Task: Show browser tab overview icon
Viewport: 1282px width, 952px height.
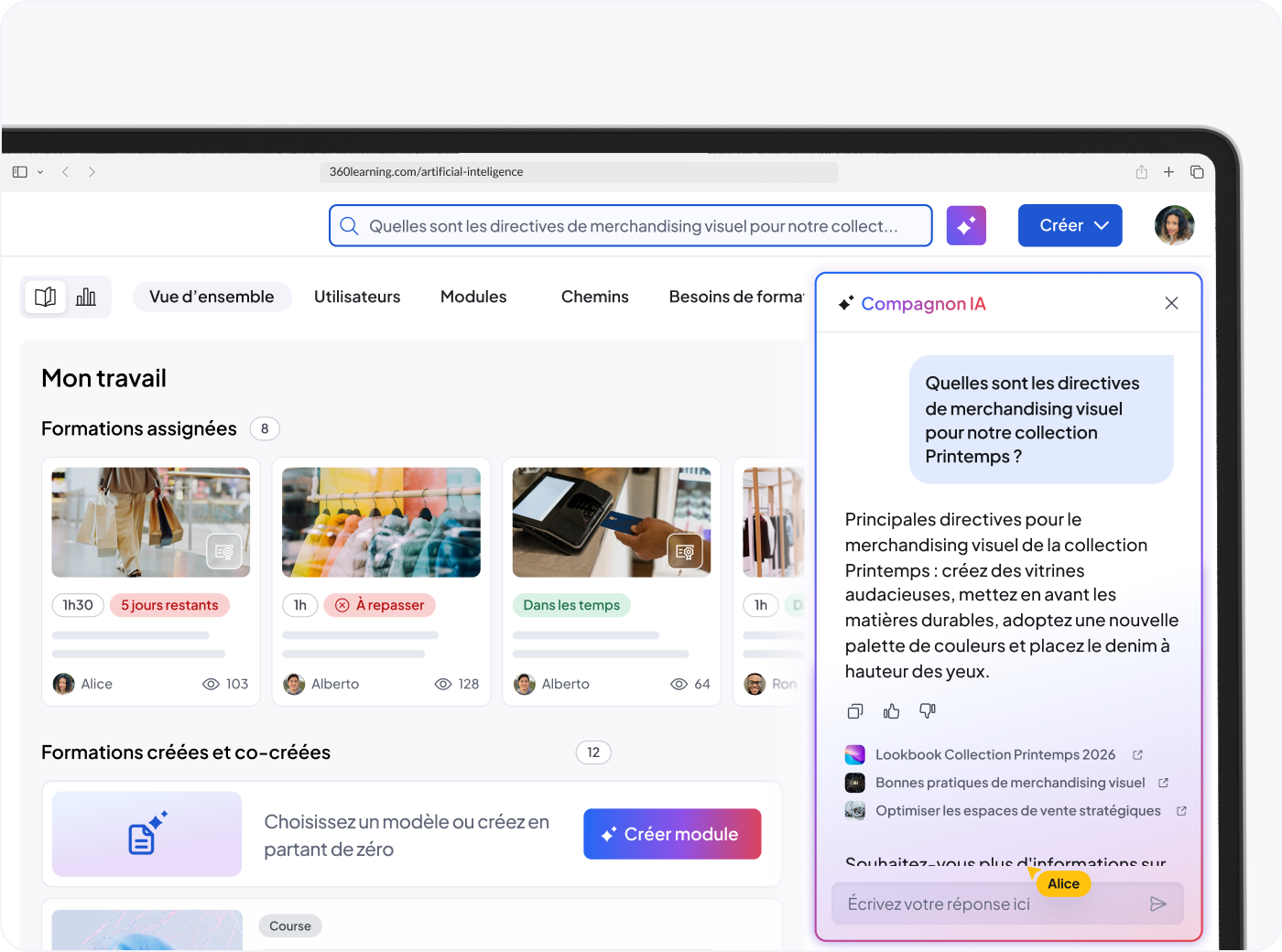Action: [1197, 172]
